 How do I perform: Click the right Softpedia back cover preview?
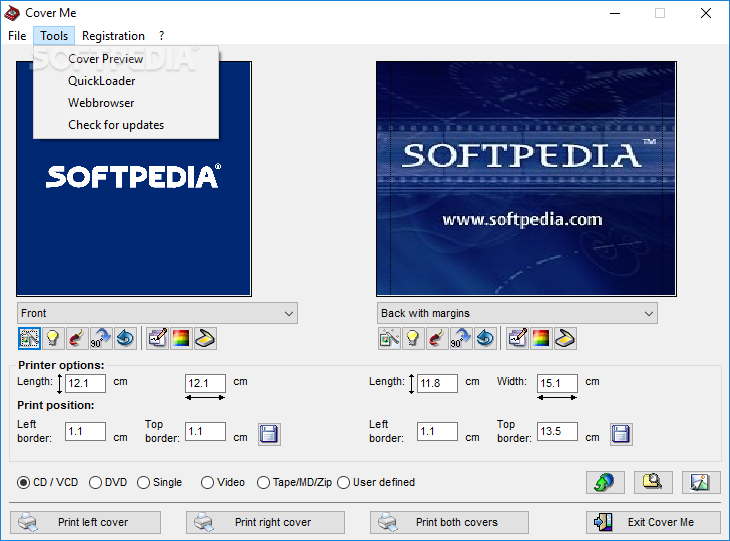(526, 179)
